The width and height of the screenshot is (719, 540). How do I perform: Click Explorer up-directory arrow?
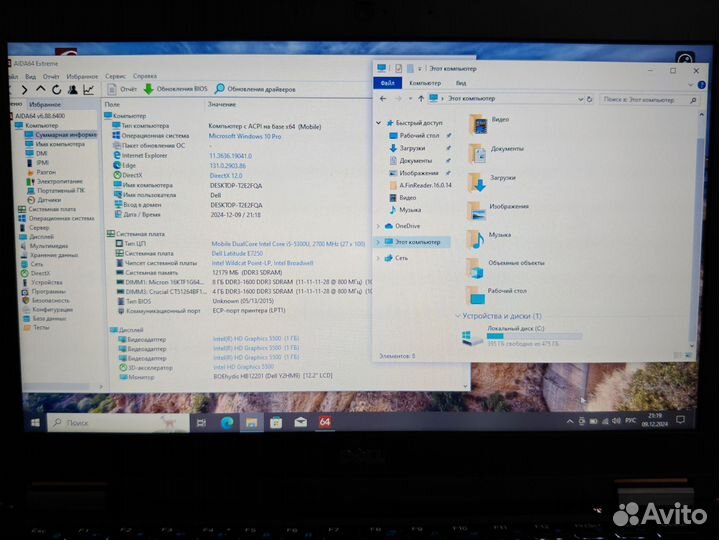[421, 99]
